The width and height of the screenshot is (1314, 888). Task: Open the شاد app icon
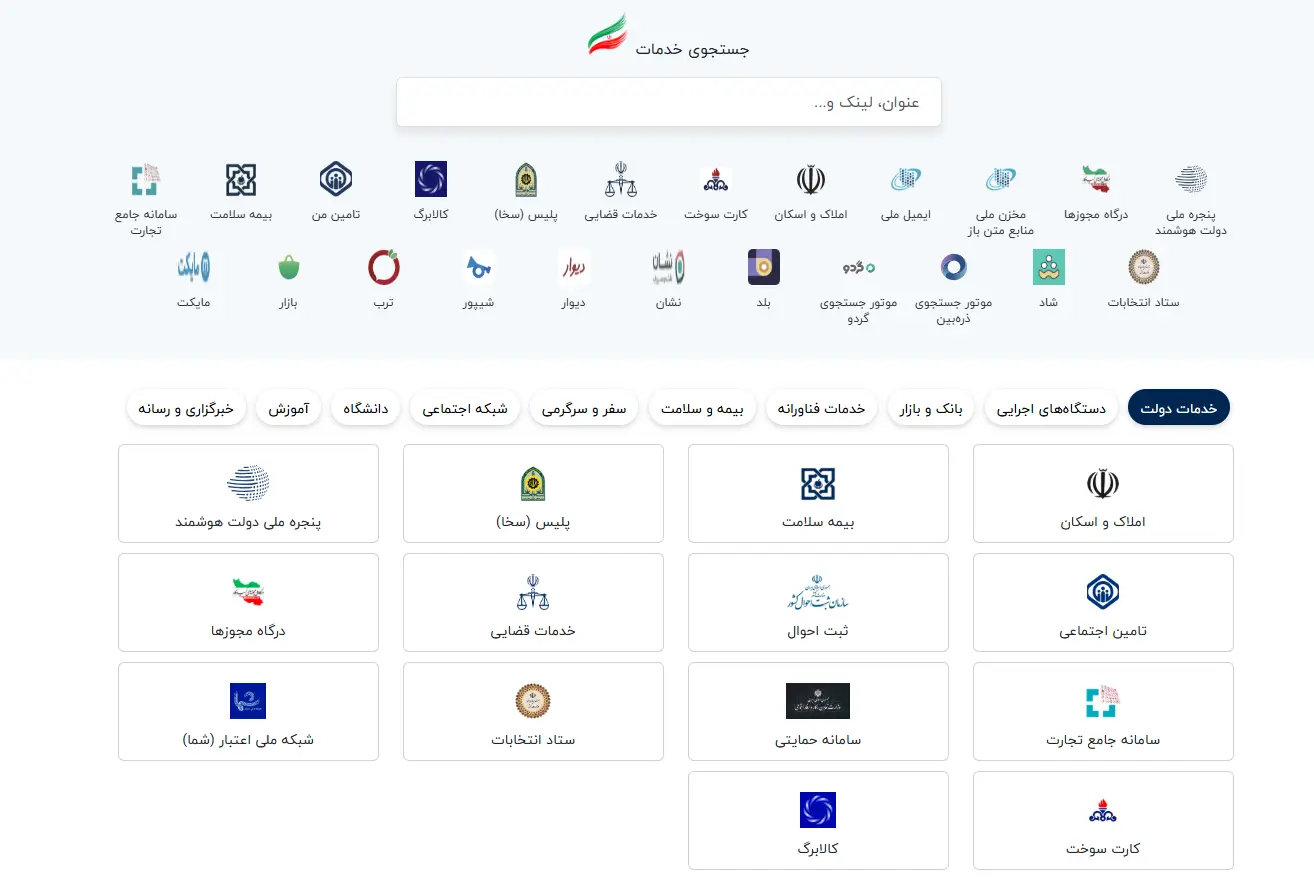pos(1048,268)
